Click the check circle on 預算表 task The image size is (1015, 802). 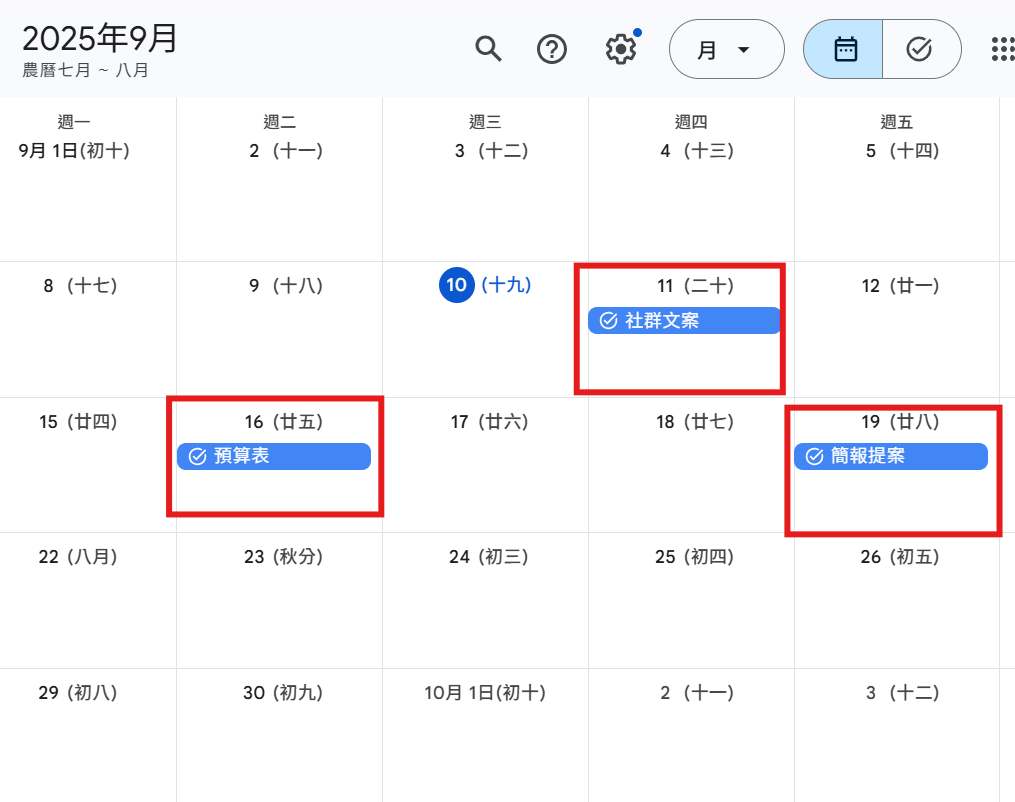(x=197, y=457)
